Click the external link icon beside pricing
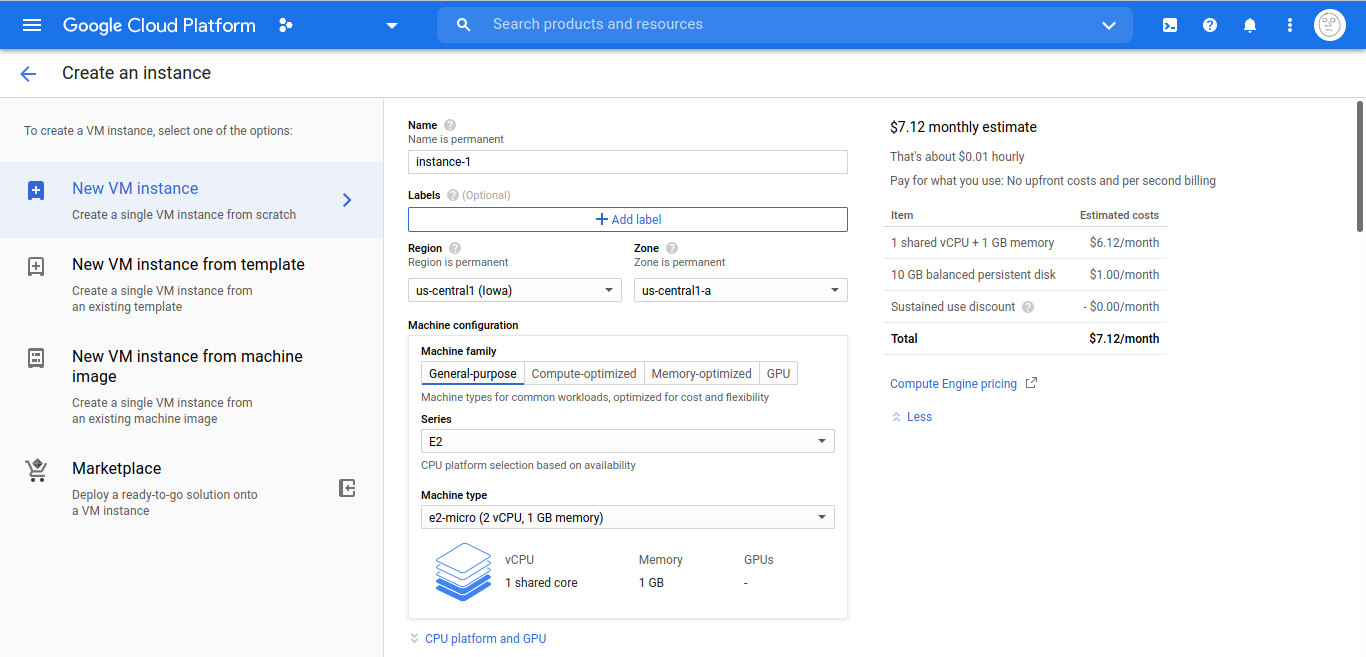Screen dimensions: 1366x657 pyautogui.click(x=1032, y=383)
